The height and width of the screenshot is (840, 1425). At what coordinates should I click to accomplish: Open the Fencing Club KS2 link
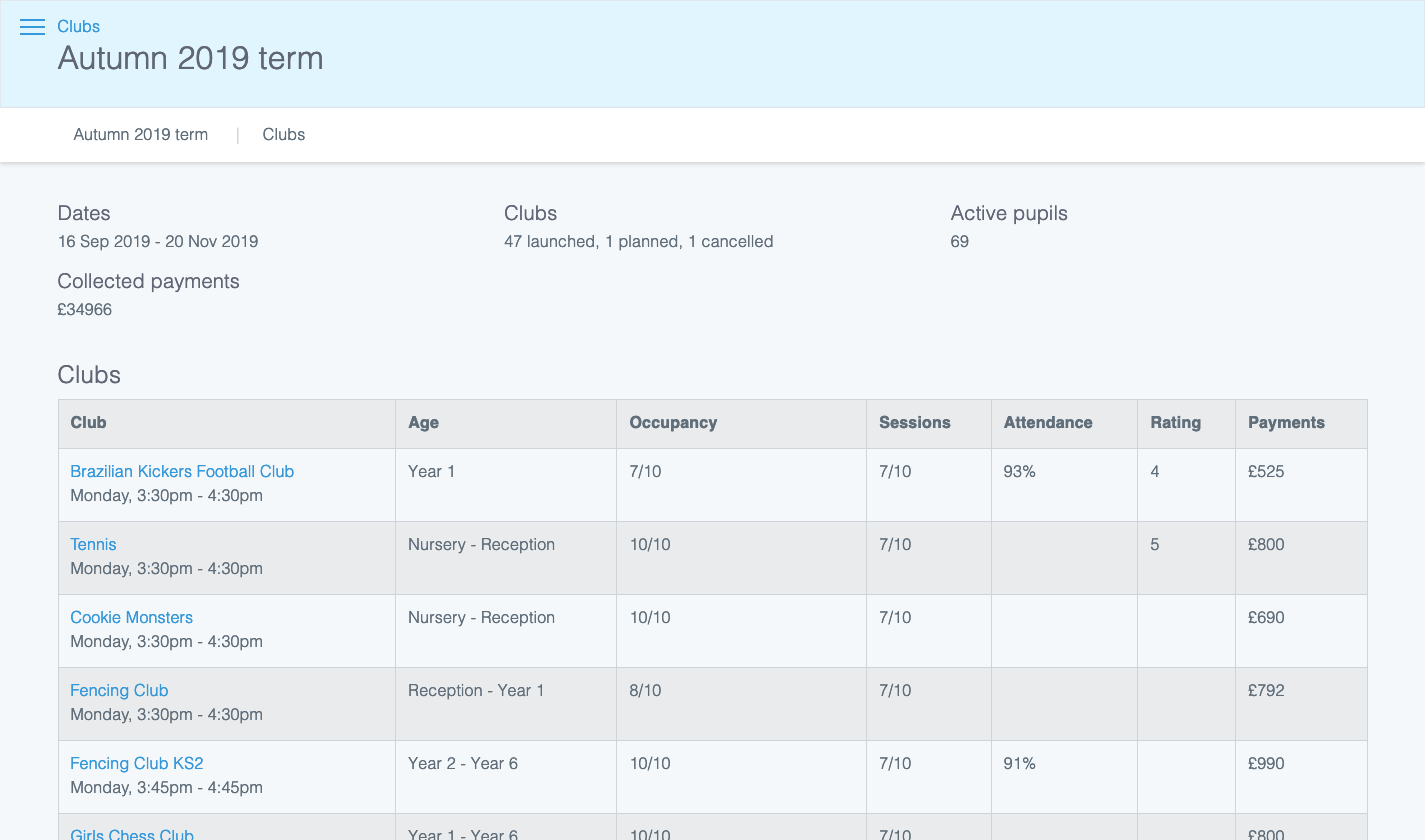click(136, 764)
